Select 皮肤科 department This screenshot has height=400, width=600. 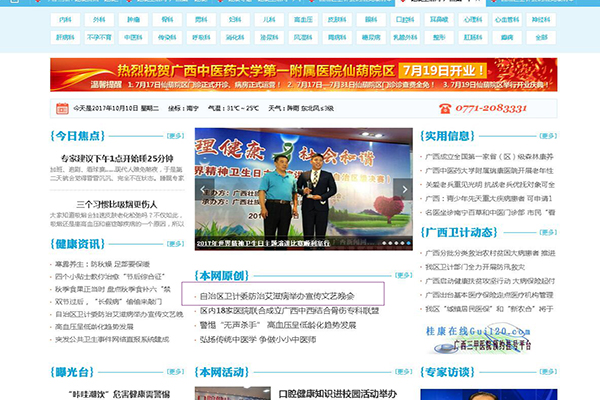tap(337, 20)
